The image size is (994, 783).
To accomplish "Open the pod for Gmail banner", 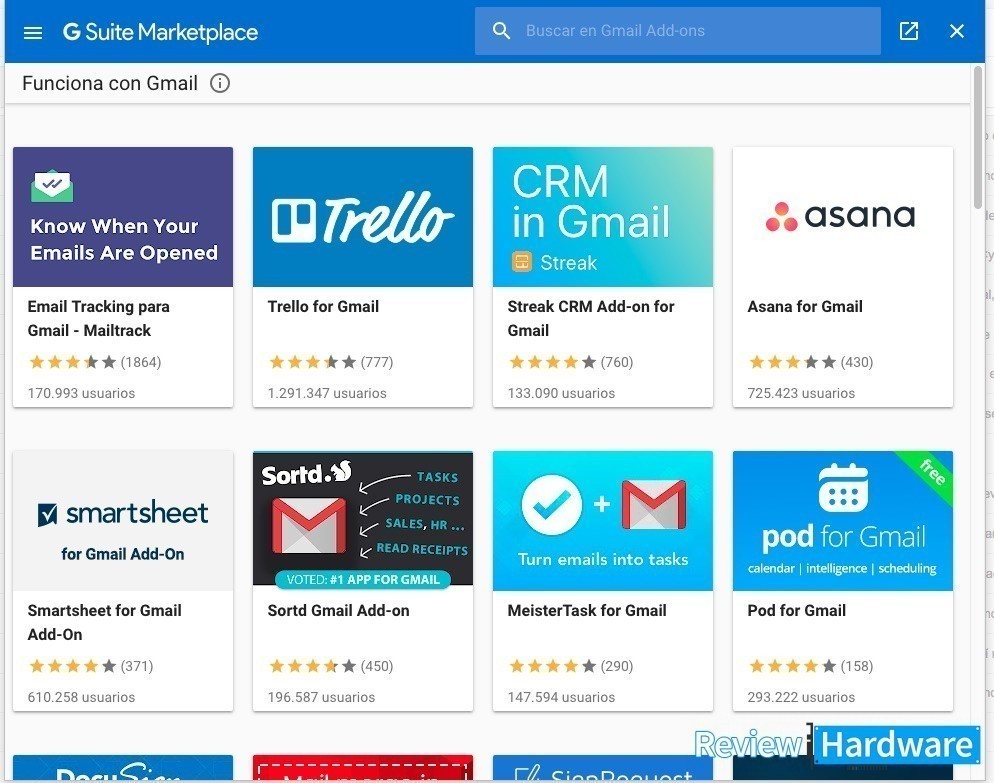I will (842, 521).
